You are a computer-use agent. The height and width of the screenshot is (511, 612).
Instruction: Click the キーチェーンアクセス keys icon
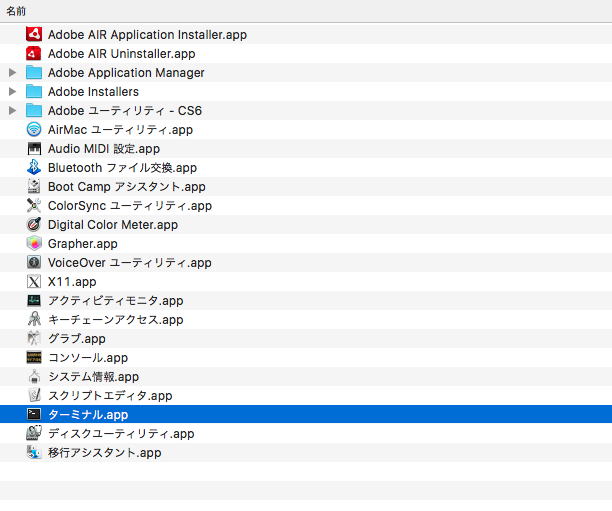[34, 319]
